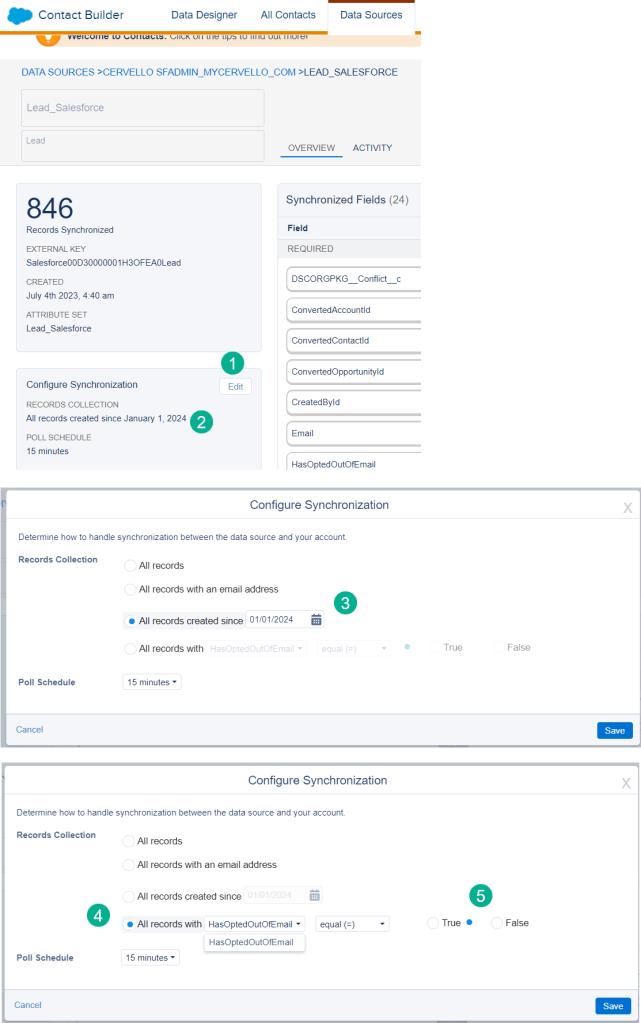
Task: Open the 'equal (=)' operator dropdown in second dialog
Action: (x=352, y=924)
